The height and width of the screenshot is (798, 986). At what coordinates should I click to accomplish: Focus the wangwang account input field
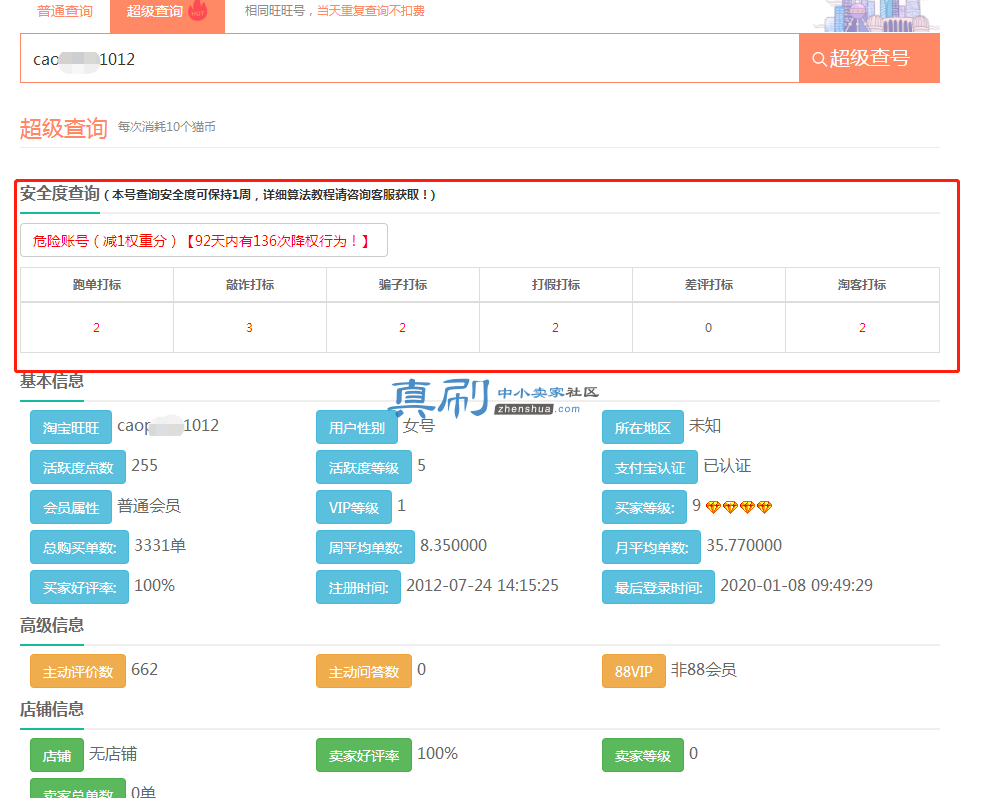pos(409,58)
